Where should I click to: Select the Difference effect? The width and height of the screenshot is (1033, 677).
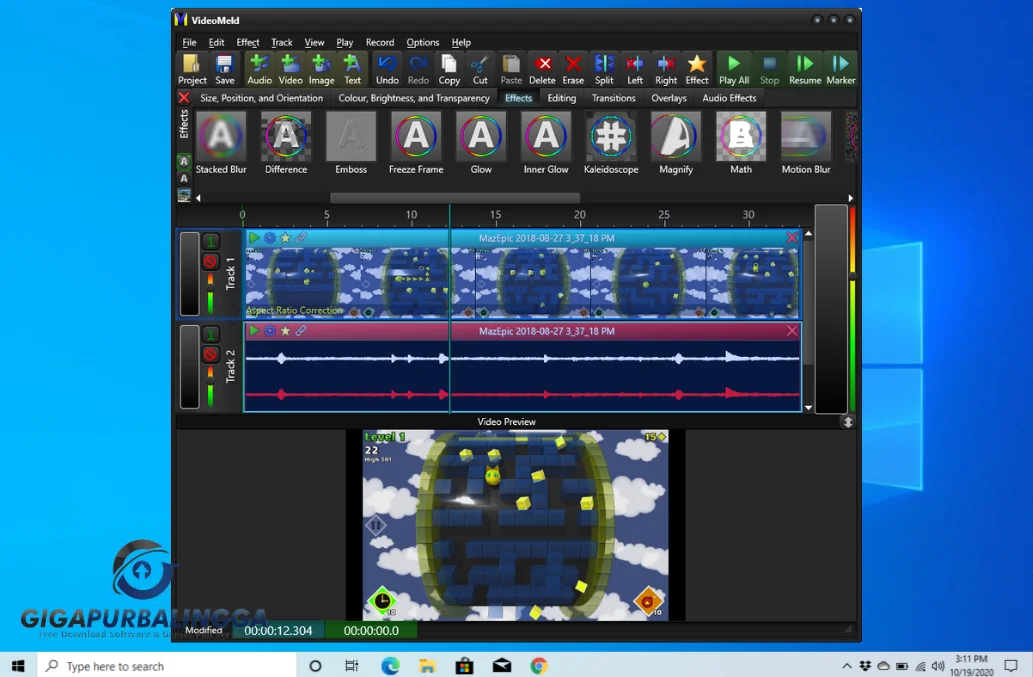tap(286, 143)
